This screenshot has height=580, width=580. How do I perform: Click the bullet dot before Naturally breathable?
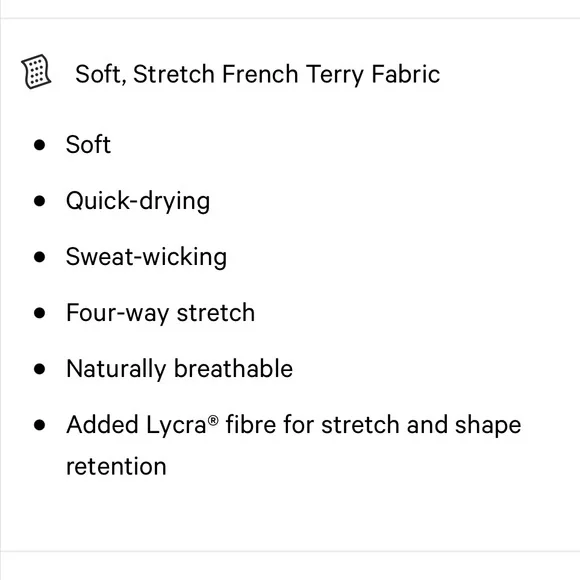click(x=40, y=369)
